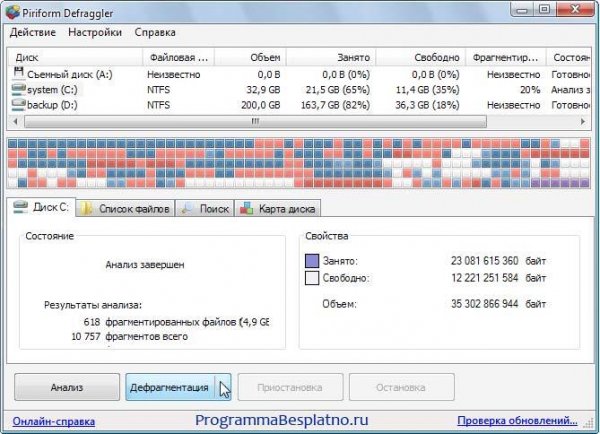Click the drive icon on the Диск C: tab
The height and width of the screenshot is (434, 600).
(x=21, y=207)
